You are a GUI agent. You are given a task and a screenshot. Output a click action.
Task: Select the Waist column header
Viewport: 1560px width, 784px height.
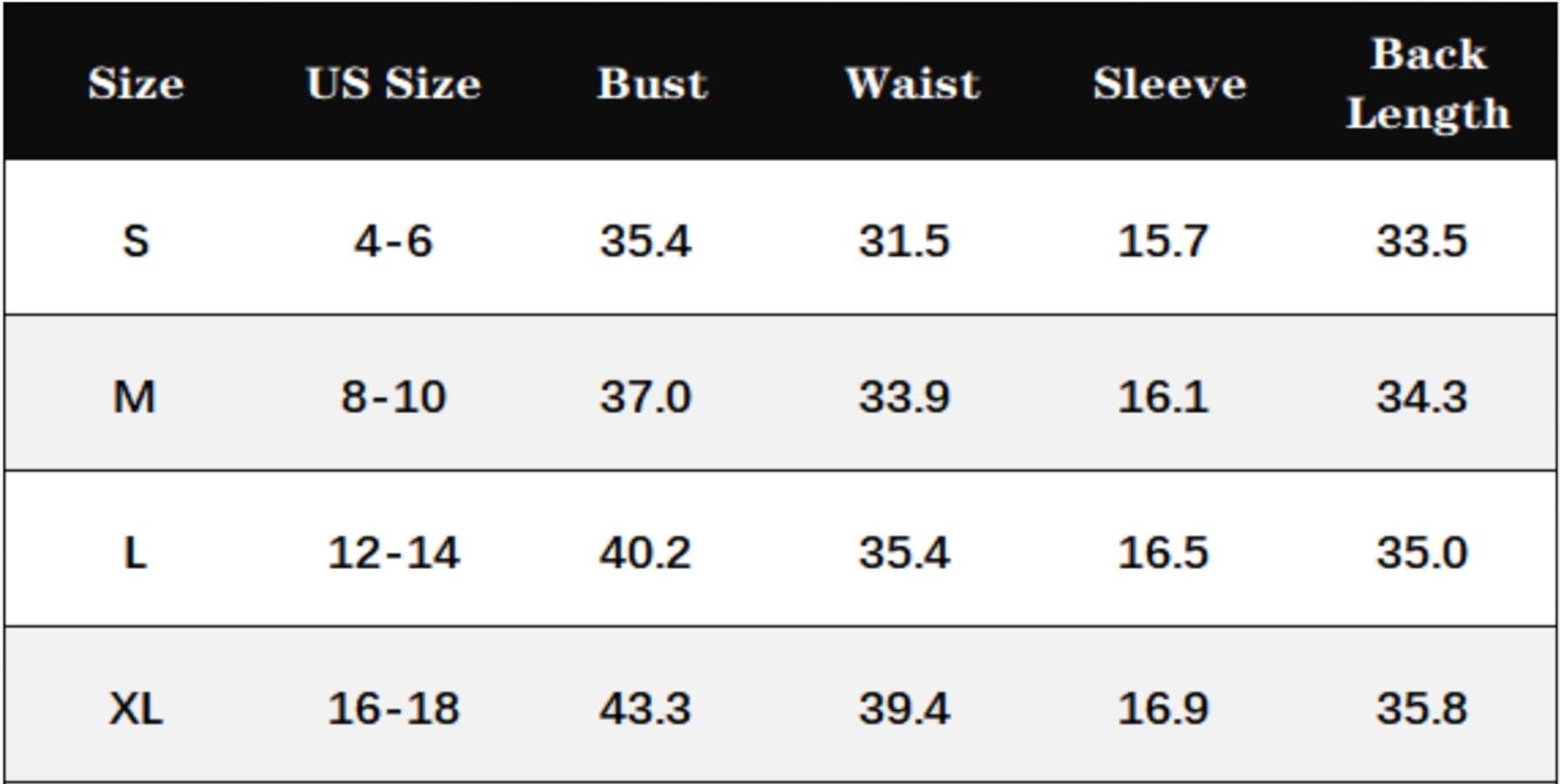tap(912, 84)
